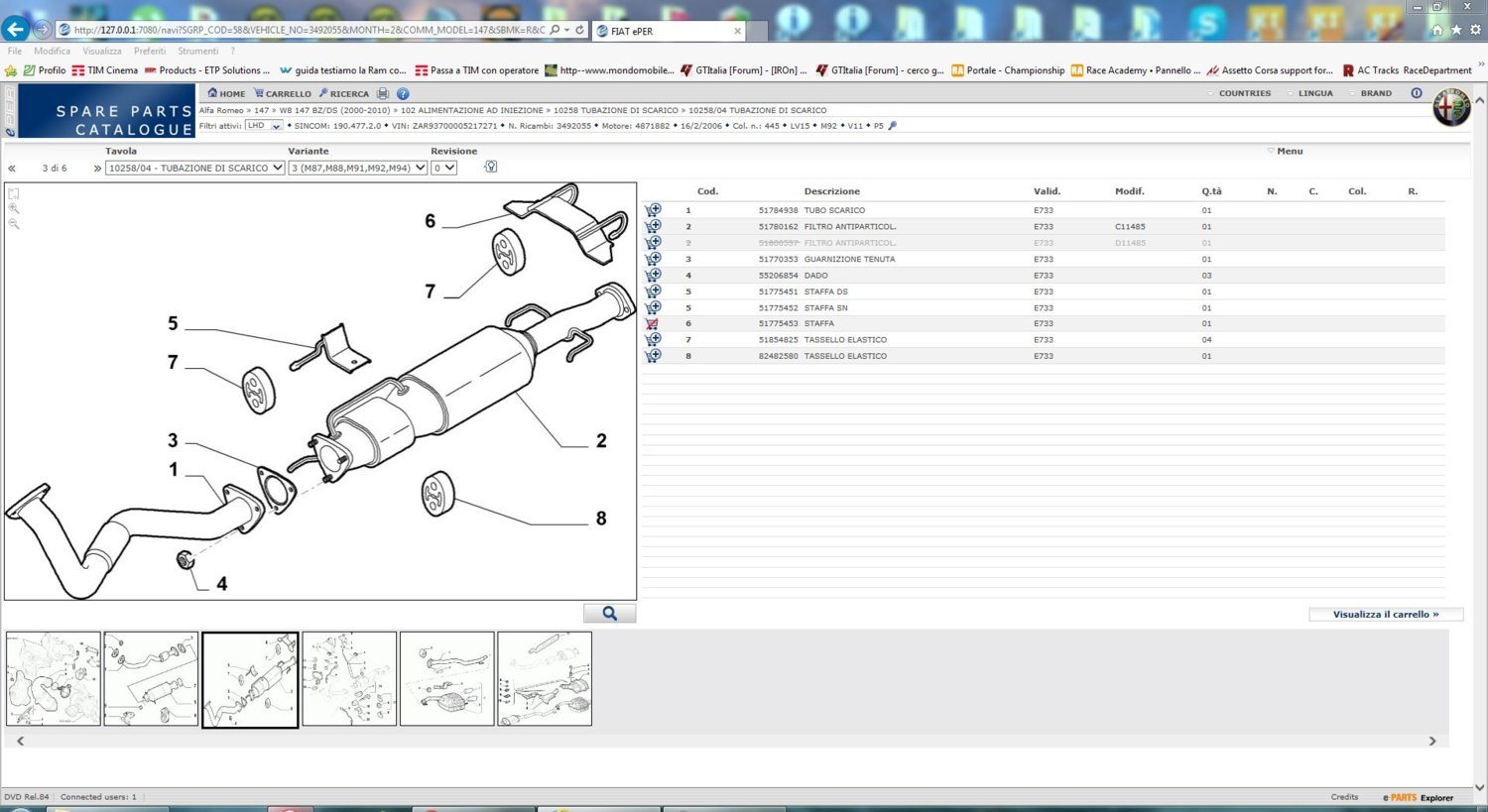Click Visualizza il carrello link
This screenshot has height=812, width=1488.
click(x=1386, y=614)
